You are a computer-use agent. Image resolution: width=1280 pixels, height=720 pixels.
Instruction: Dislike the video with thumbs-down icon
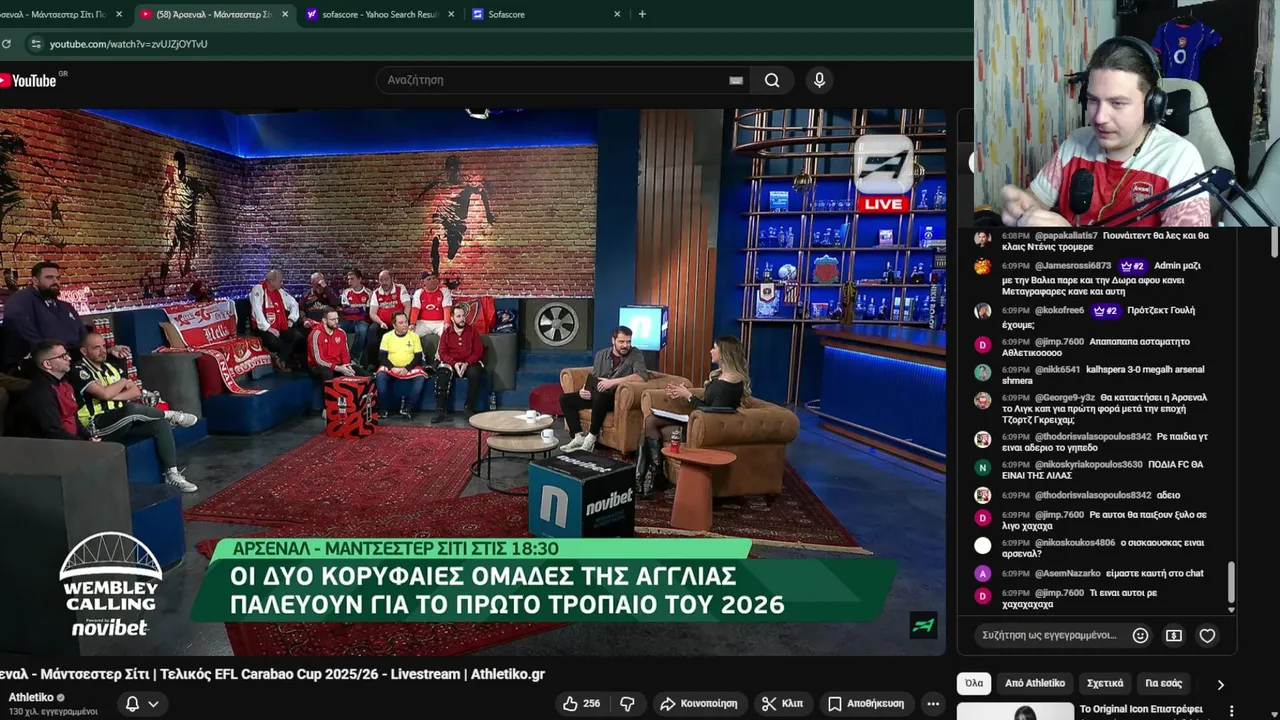point(627,703)
